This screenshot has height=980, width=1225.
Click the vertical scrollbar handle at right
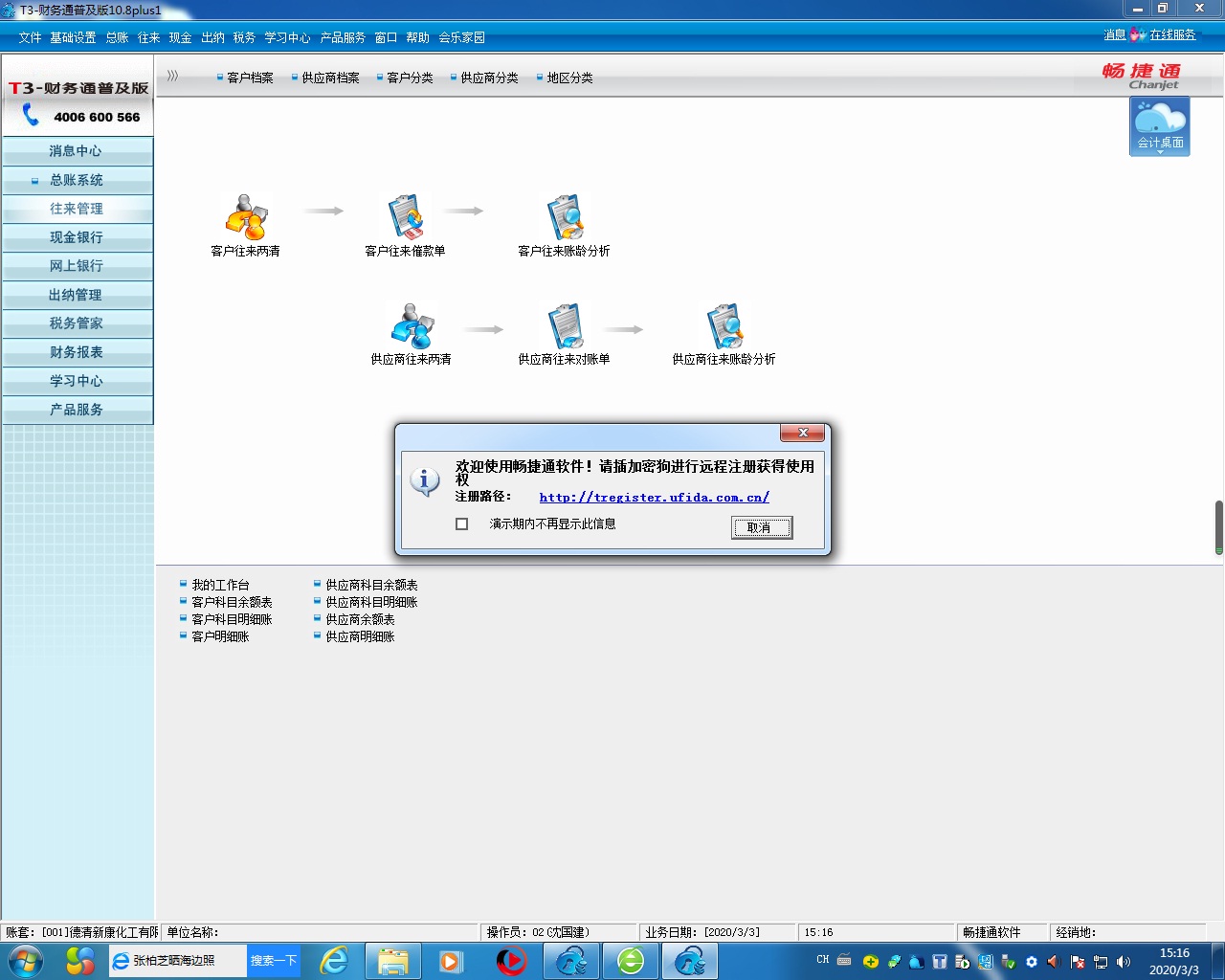click(1219, 526)
